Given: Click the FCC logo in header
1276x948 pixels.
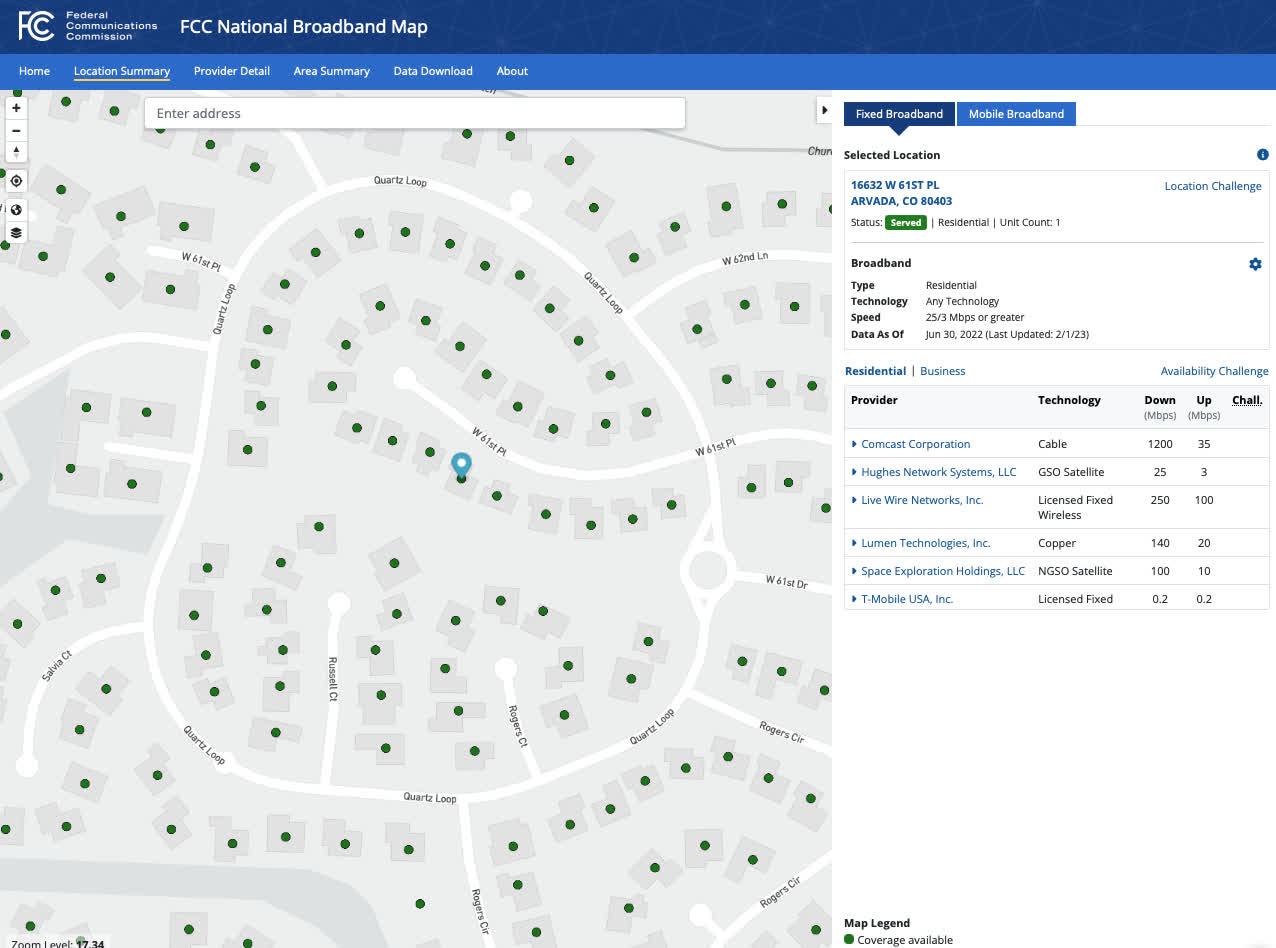Looking at the screenshot, I should [88, 27].
